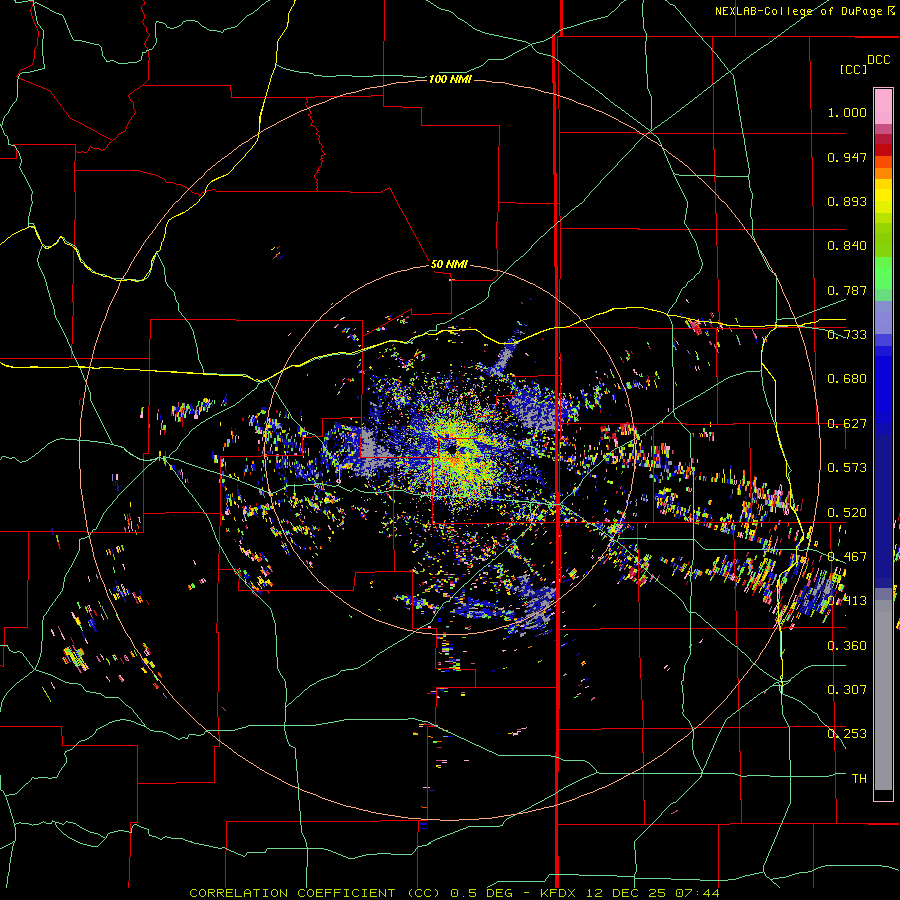This screenshot has width=900, height=900.
Task: Click the [CC] units label
Action: coord(853,69)
